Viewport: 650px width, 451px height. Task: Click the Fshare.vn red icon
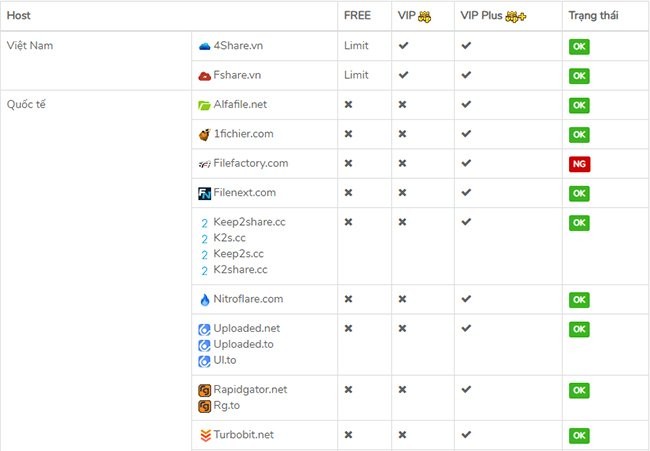(204, 75)
